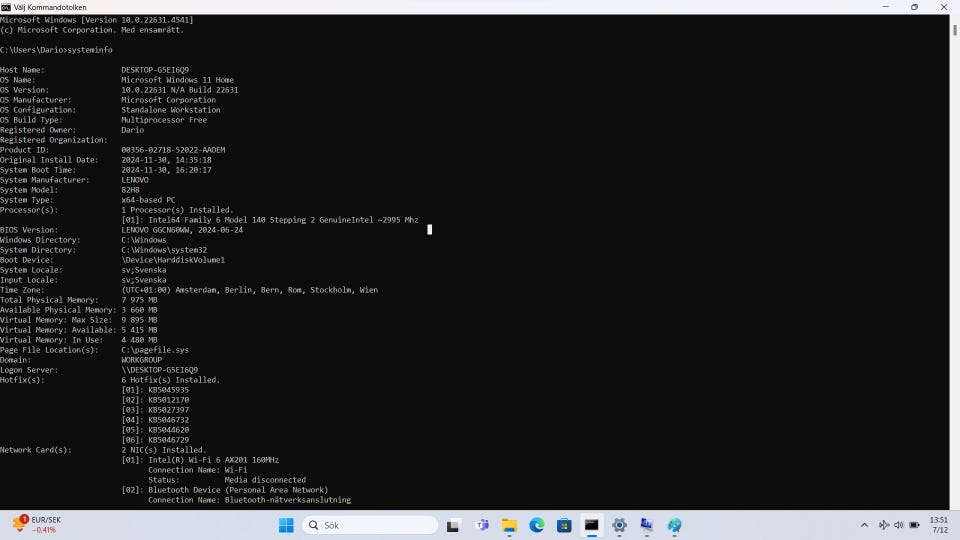Select the Command Prompt taskbar icon
The height and width of the screenshot is (540, 960).
[592, 525]
